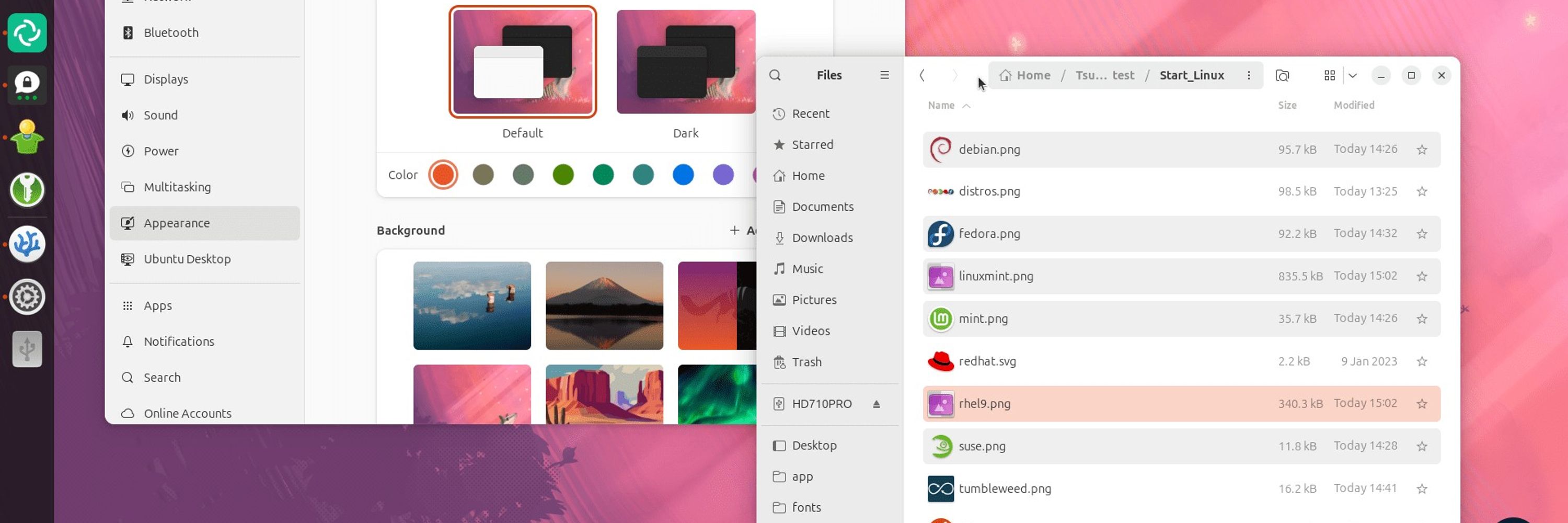Choose olive-brown accent color swatch
Viewport: 1568px width, 523px height.
click(483, 175)
